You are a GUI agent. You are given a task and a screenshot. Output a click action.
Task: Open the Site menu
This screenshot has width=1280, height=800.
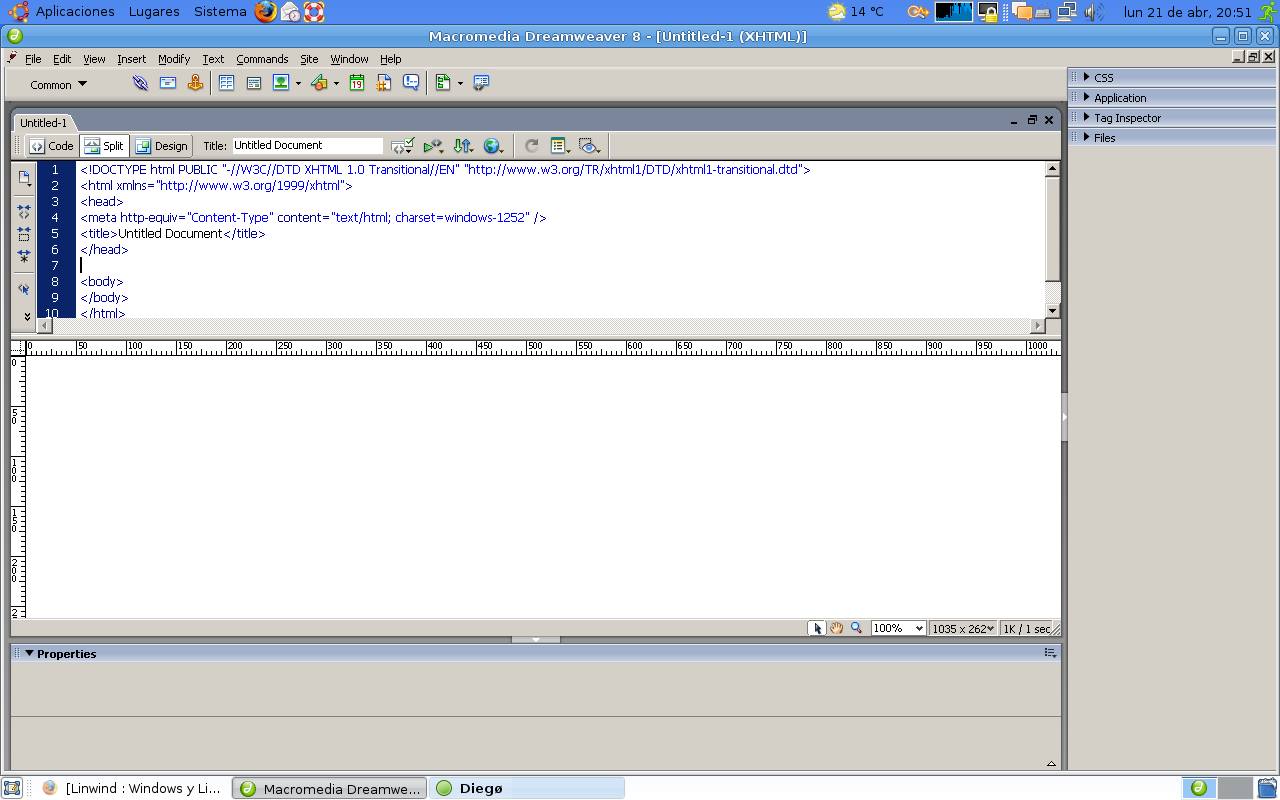[x=309, y=59]
